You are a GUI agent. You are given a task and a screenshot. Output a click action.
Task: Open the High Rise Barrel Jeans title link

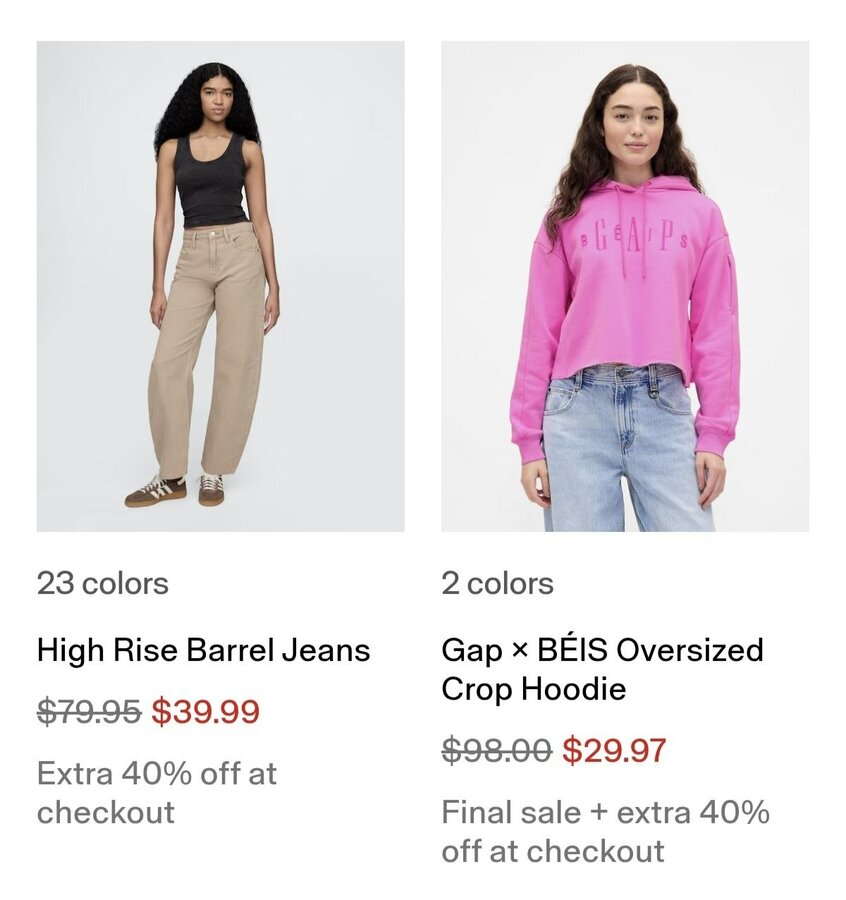coord(203,650)
